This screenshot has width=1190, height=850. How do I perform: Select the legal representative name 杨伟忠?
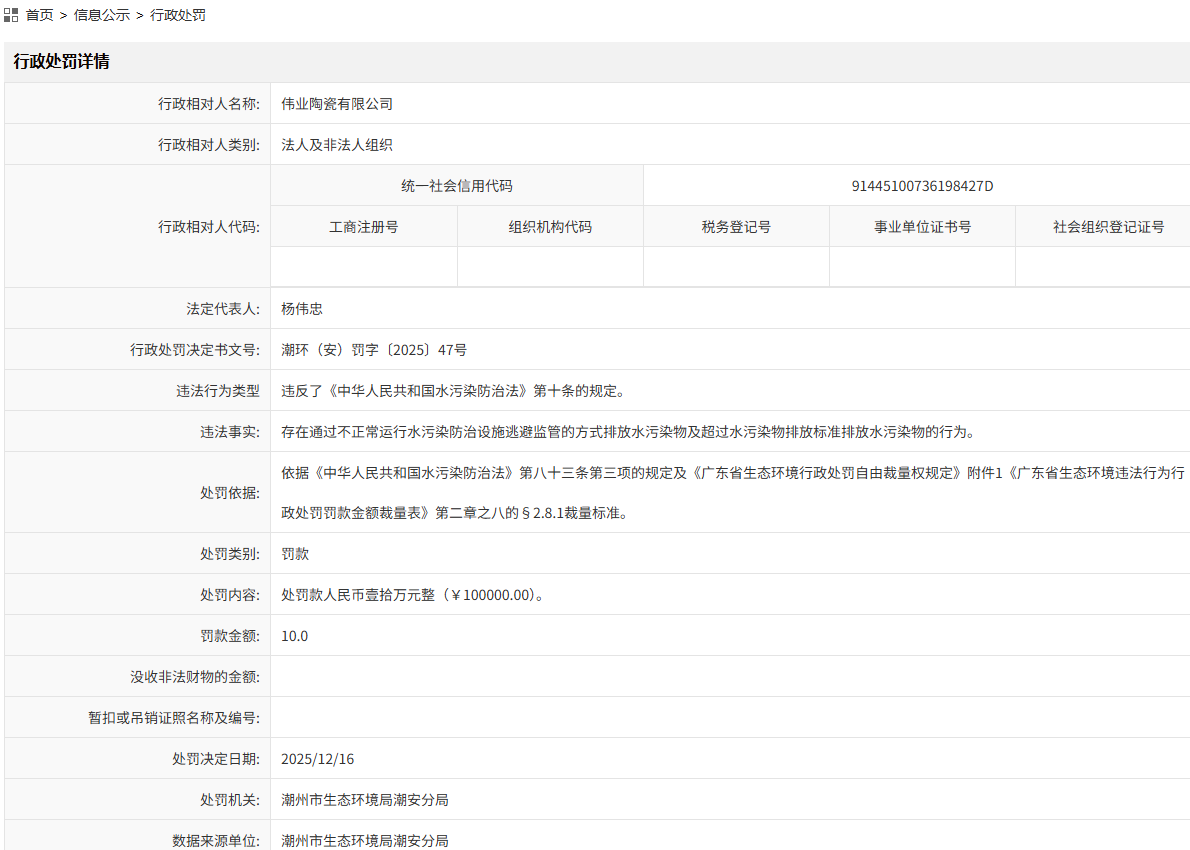pos(304,308)
